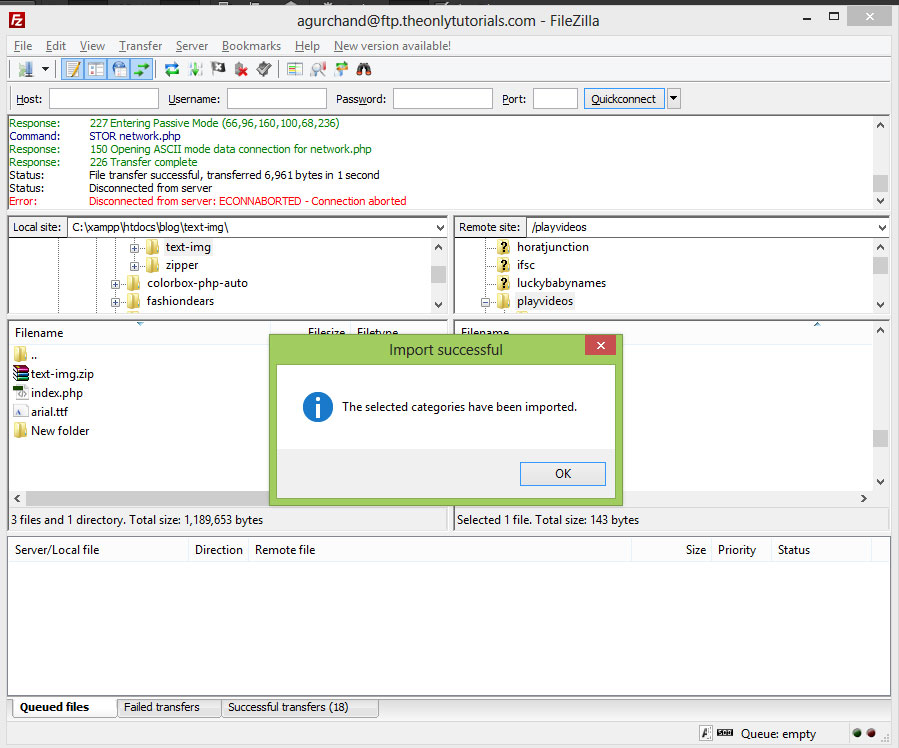Select the ifsc remote folder
Image resolution: width=899 pixels, height=748 pixels.
[x=526, y=265]
